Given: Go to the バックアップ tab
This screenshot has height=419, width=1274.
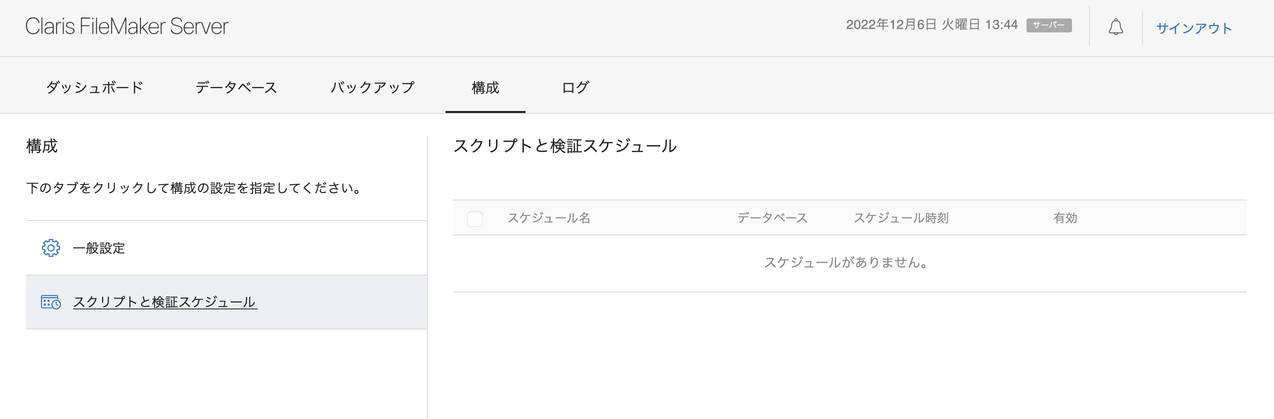Looking at the screenshot, I should (372, 87).
